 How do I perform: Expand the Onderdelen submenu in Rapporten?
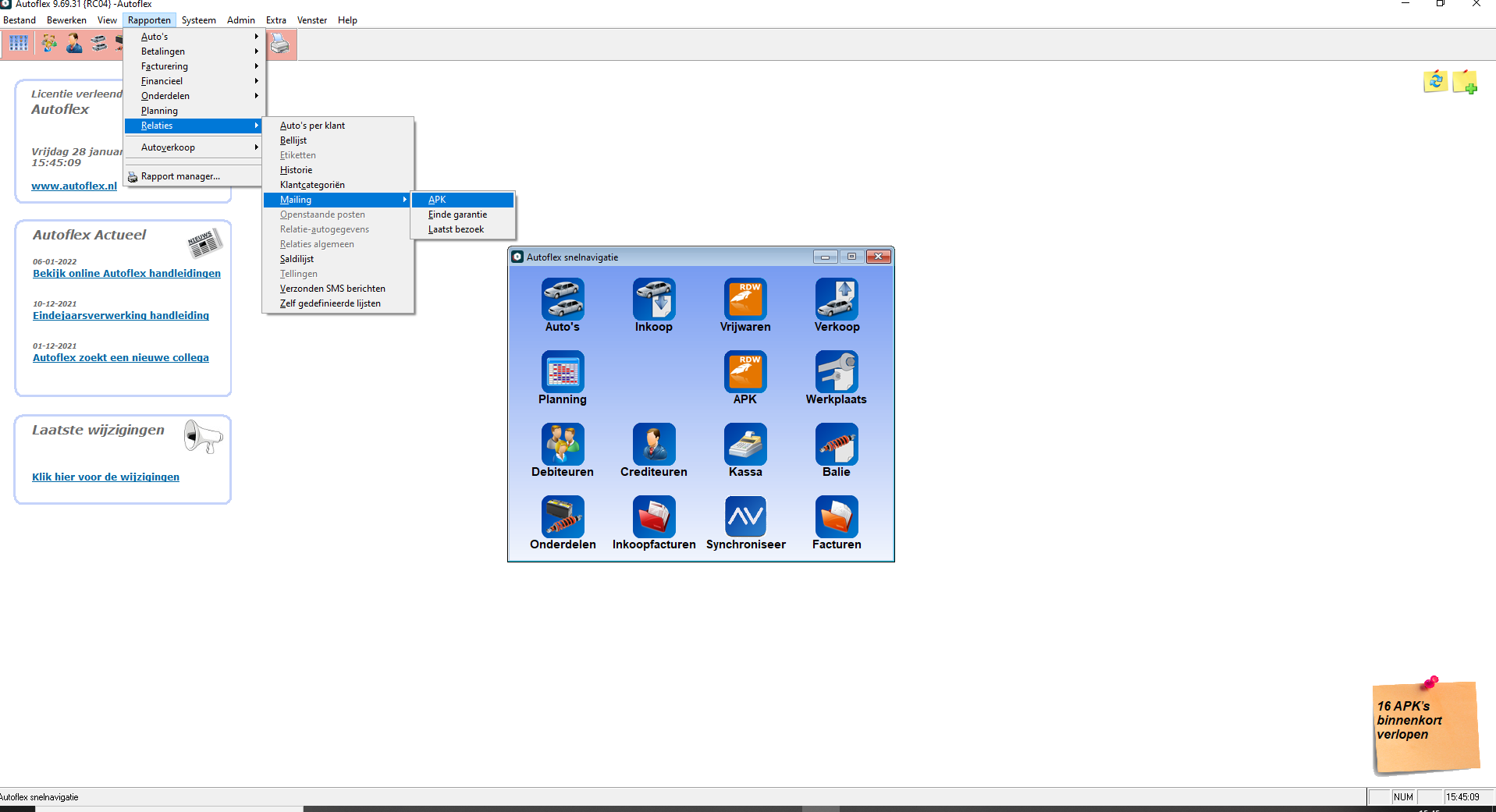(194, 96)
